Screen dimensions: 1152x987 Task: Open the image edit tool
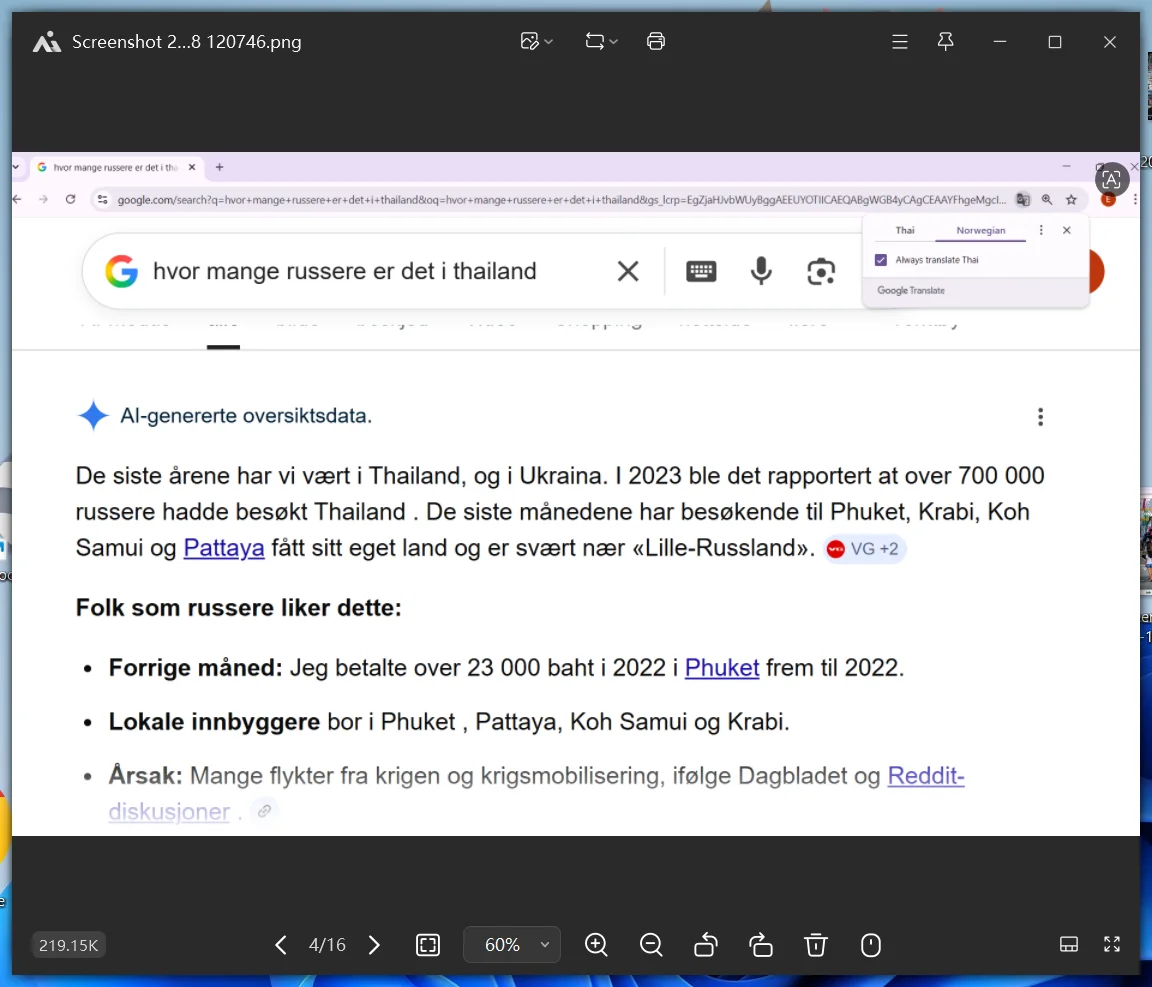point(529,41)
